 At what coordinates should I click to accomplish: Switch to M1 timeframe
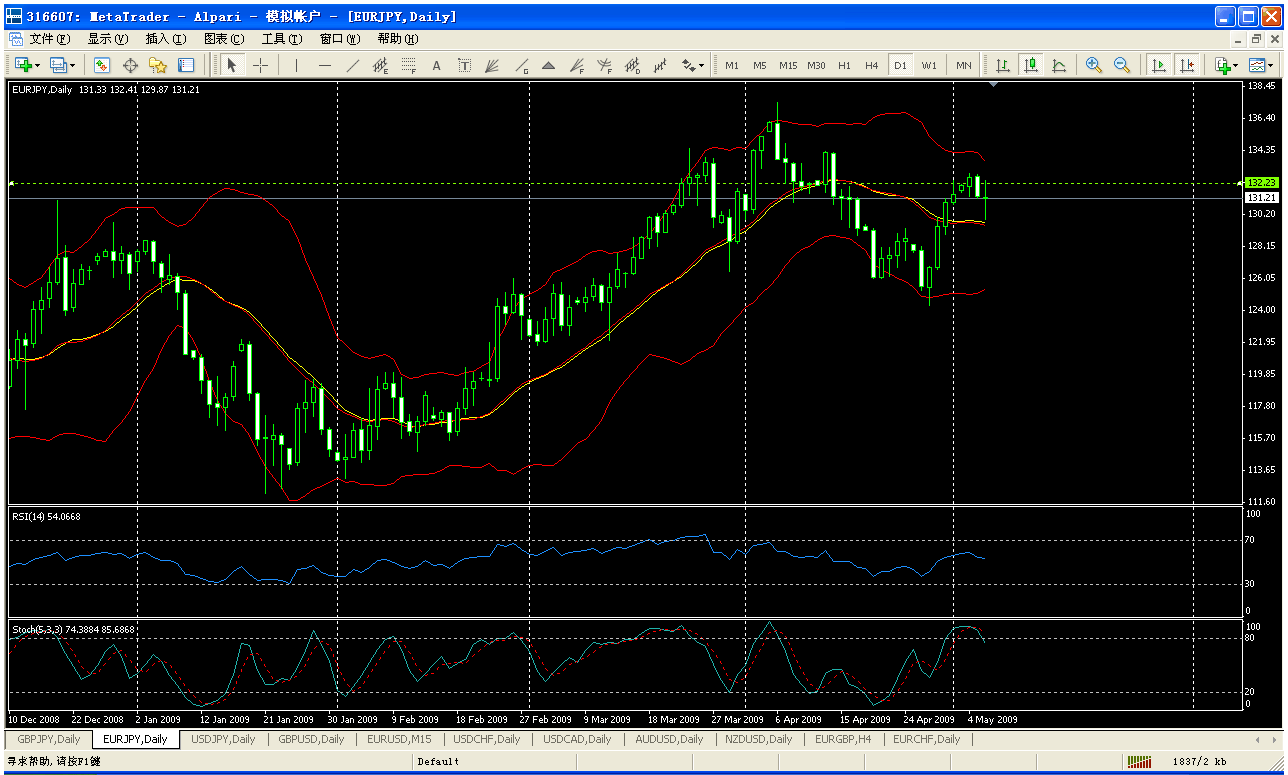click(732, 65)
